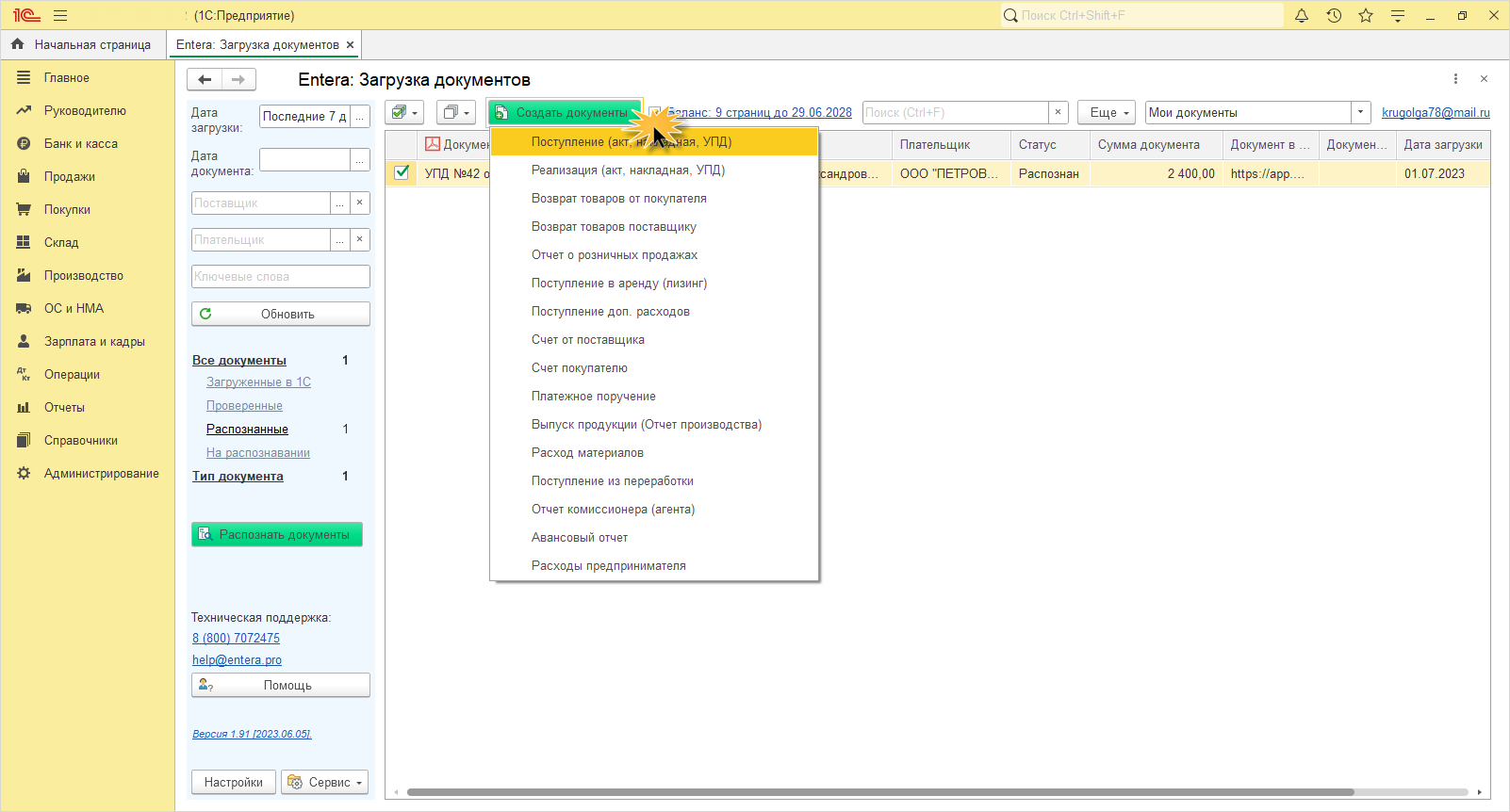The image size is (1510, 812).
Task: Switch to the Начальная страница tab
Action: pos(82,45)
